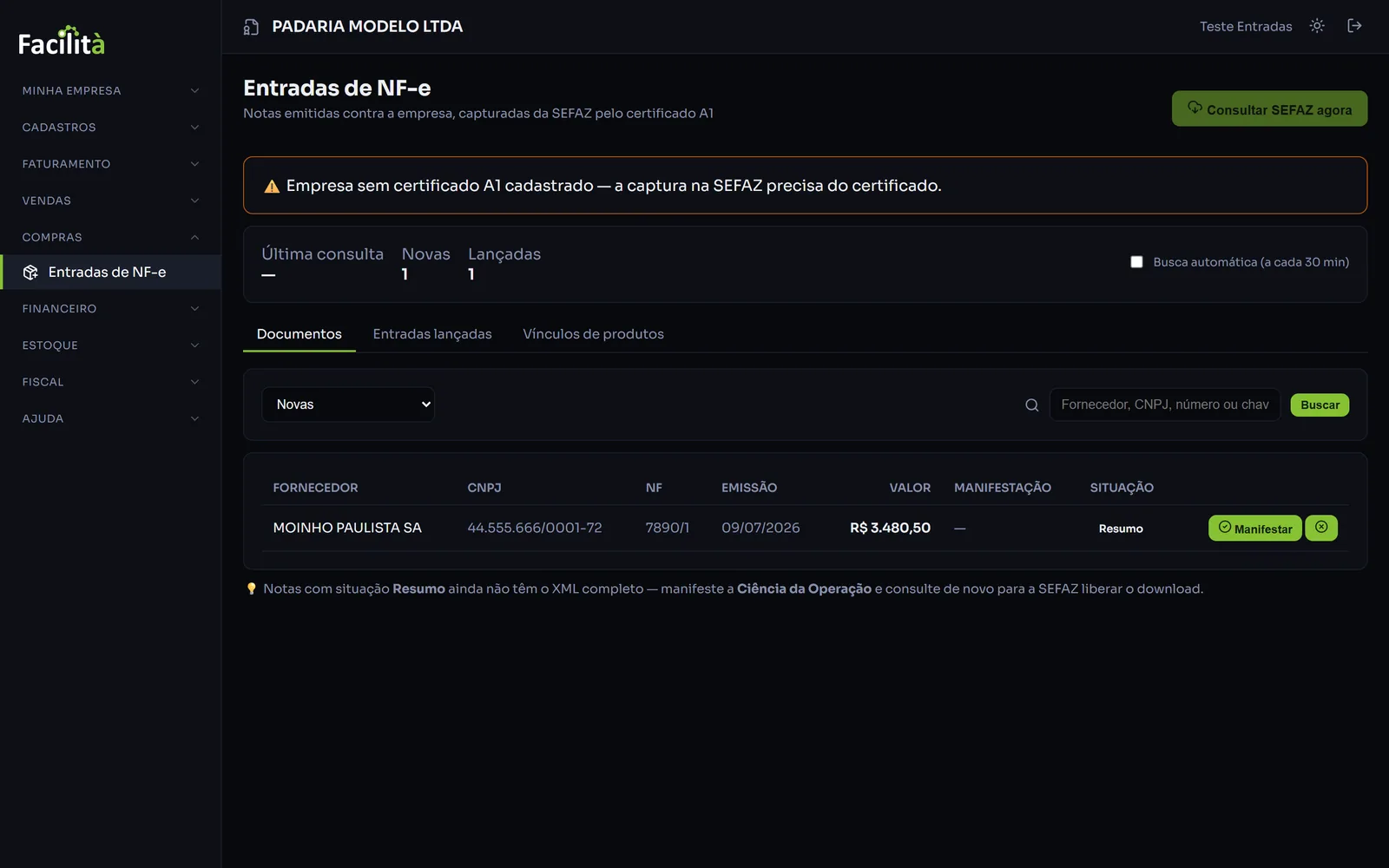
Task: Expand Vendas menu
Action: pyautogui.click(x=110, y=201)
